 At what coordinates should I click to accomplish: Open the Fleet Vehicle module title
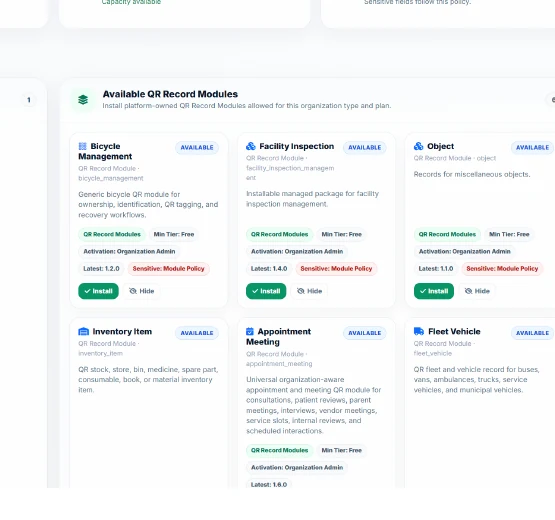454,332
